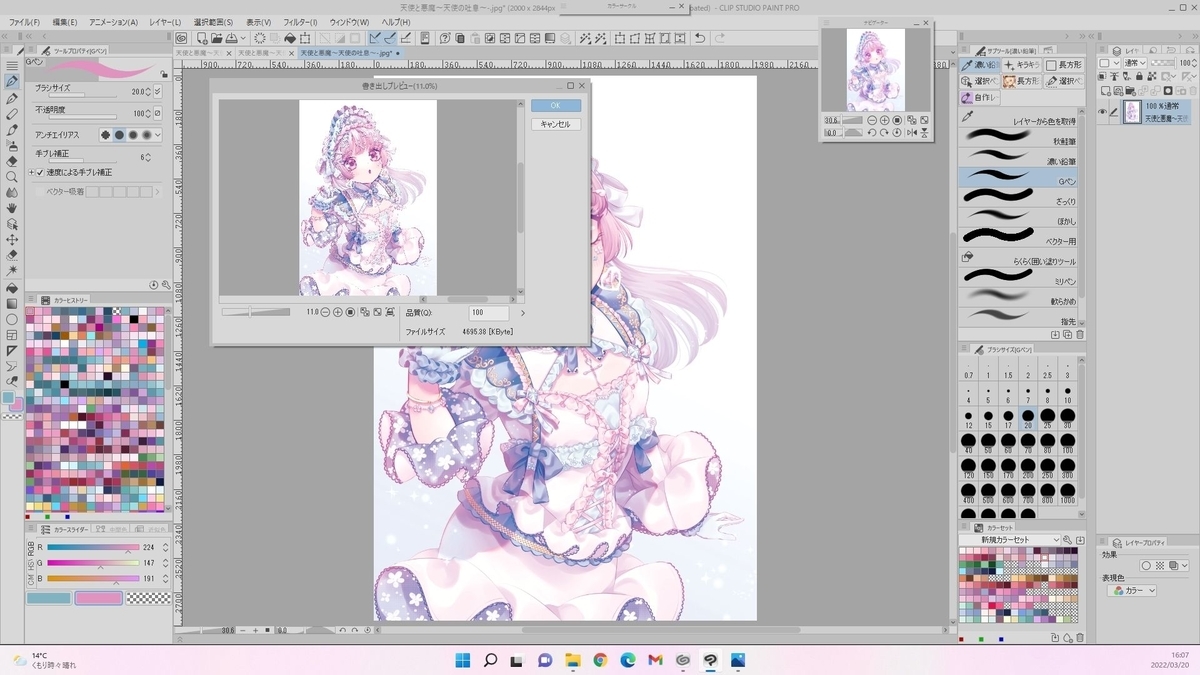This screenshot has width=1200, height=675.
Task: Select the zoom magnifier tool
Action: tap(12, 177)
